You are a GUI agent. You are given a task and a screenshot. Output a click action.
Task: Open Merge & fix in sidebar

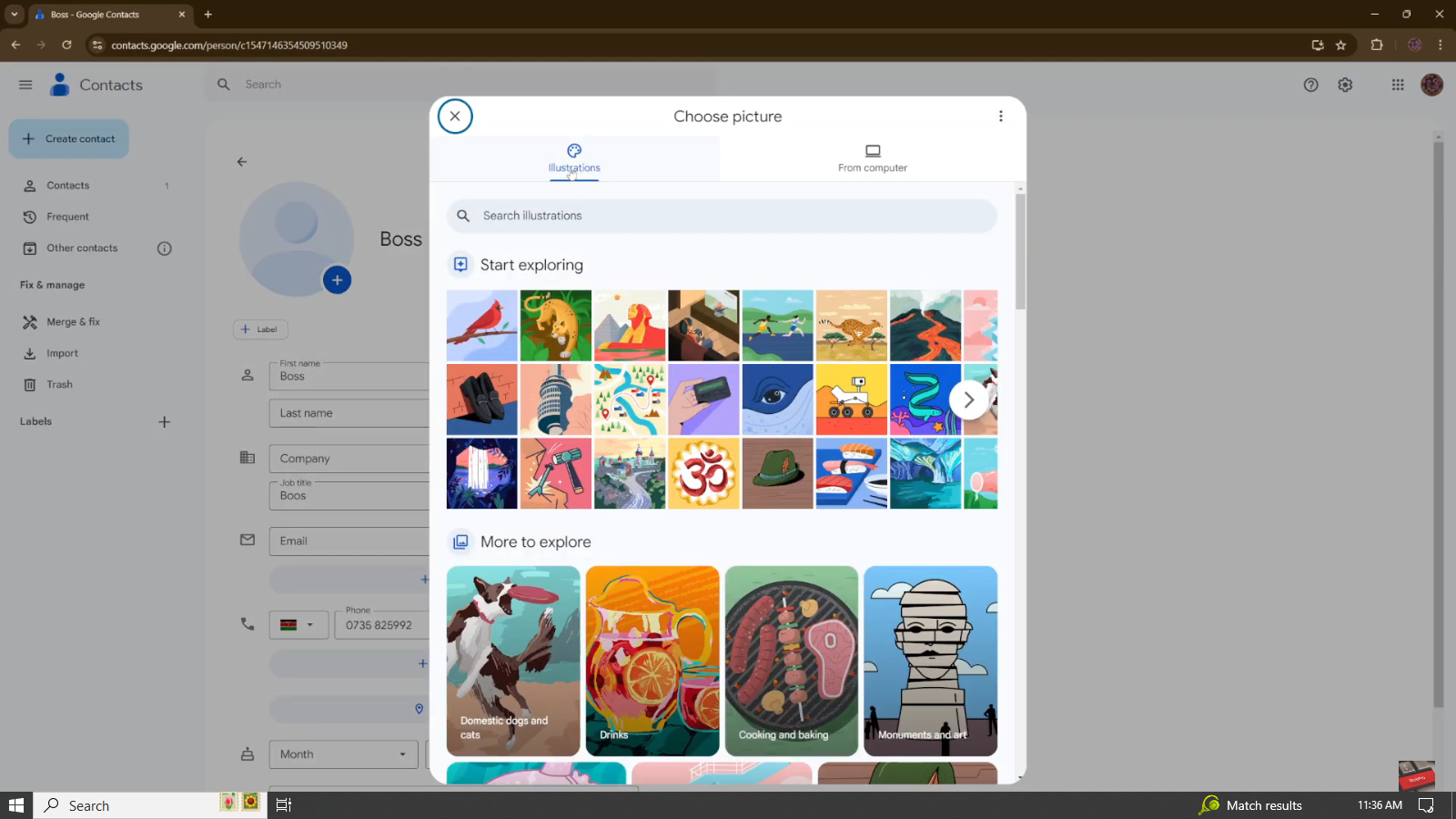tap(73, 322)
